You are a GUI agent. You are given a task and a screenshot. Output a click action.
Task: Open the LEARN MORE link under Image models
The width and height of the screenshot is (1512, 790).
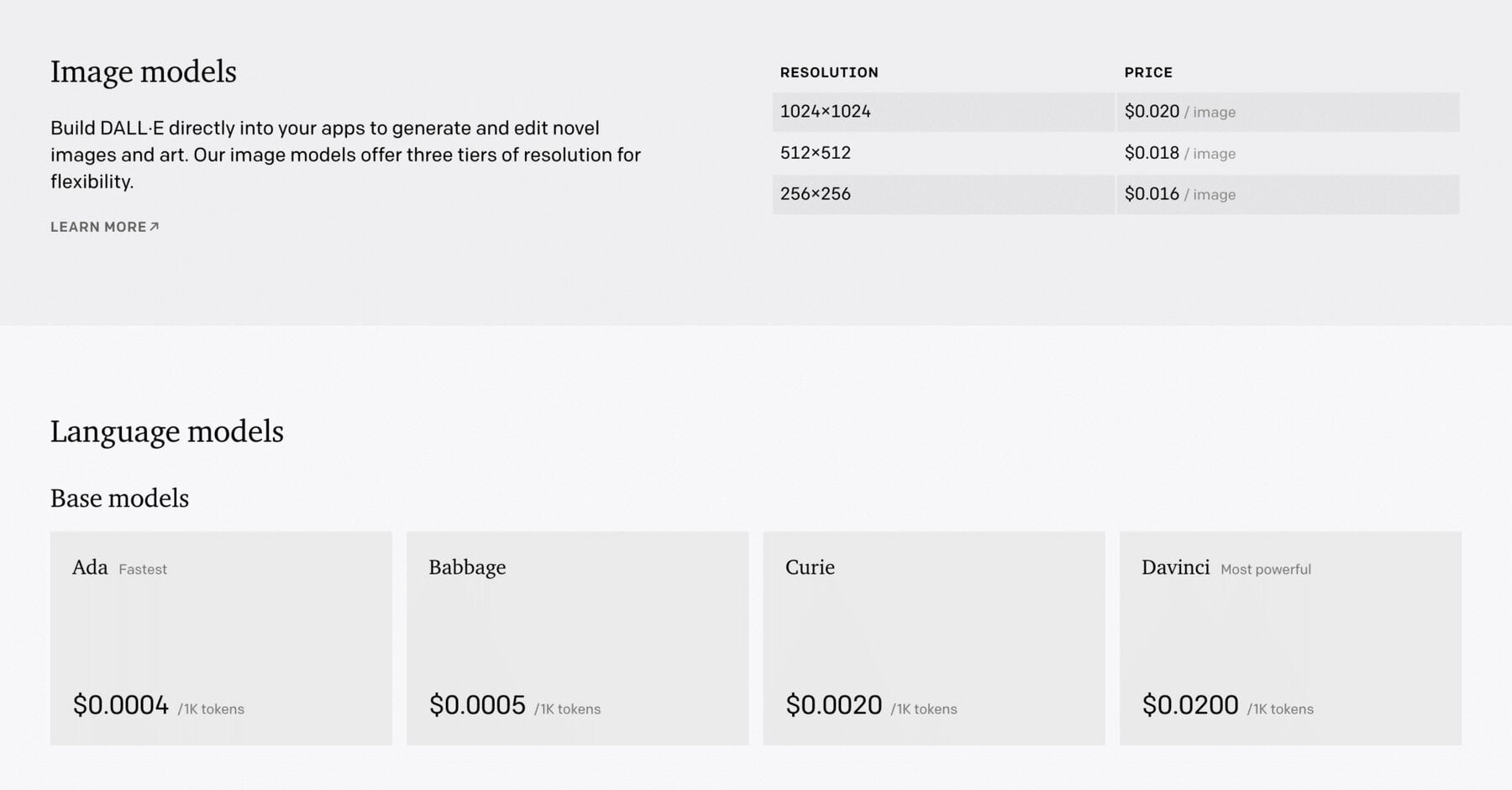(x=105, y=227)
